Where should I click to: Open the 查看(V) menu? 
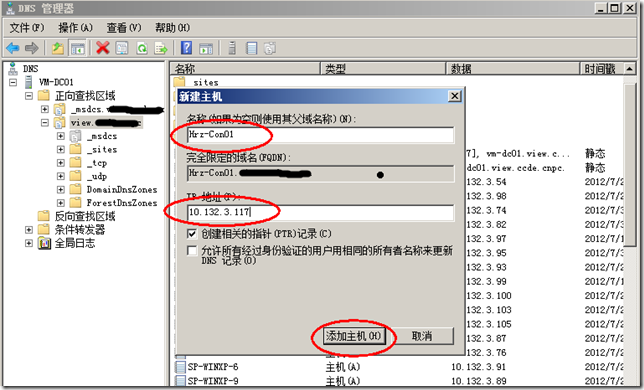click(124, 28)
